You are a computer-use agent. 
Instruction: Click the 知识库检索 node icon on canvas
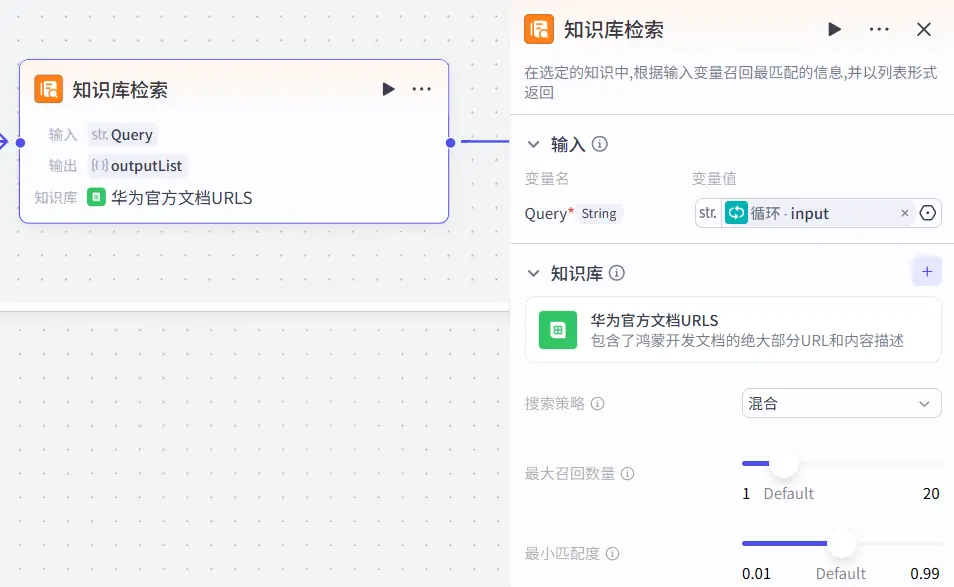(x=48, y=88)
